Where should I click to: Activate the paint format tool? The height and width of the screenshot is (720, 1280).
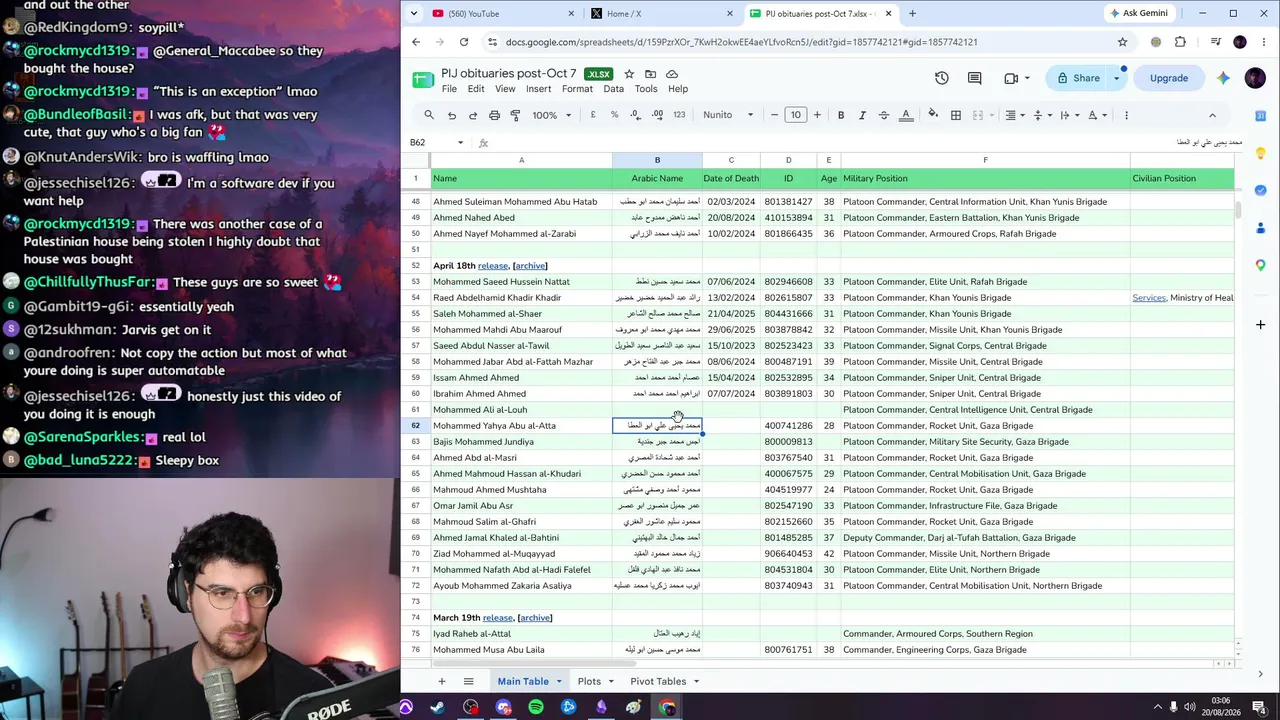click(x=515, y=115)
